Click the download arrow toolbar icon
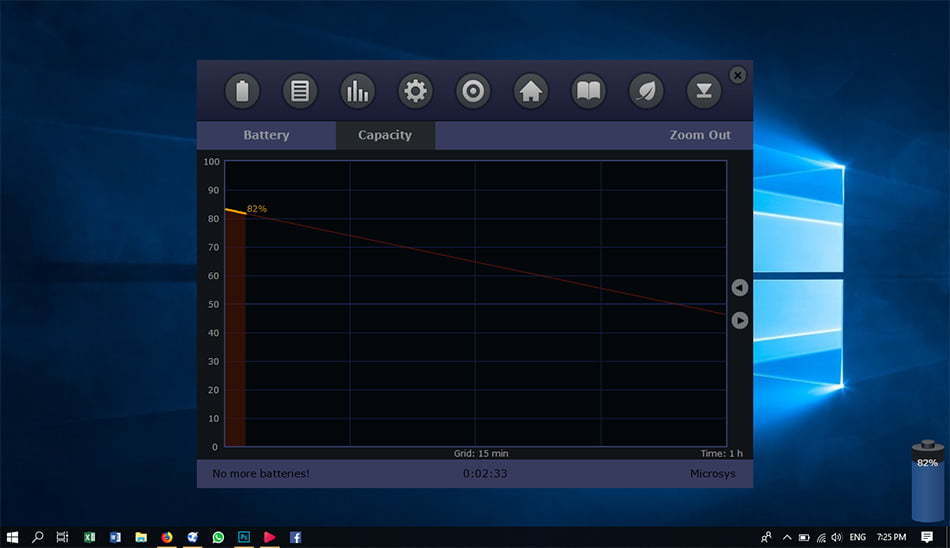950x548 pixels. pyautogui.click(x=704, y=92)
